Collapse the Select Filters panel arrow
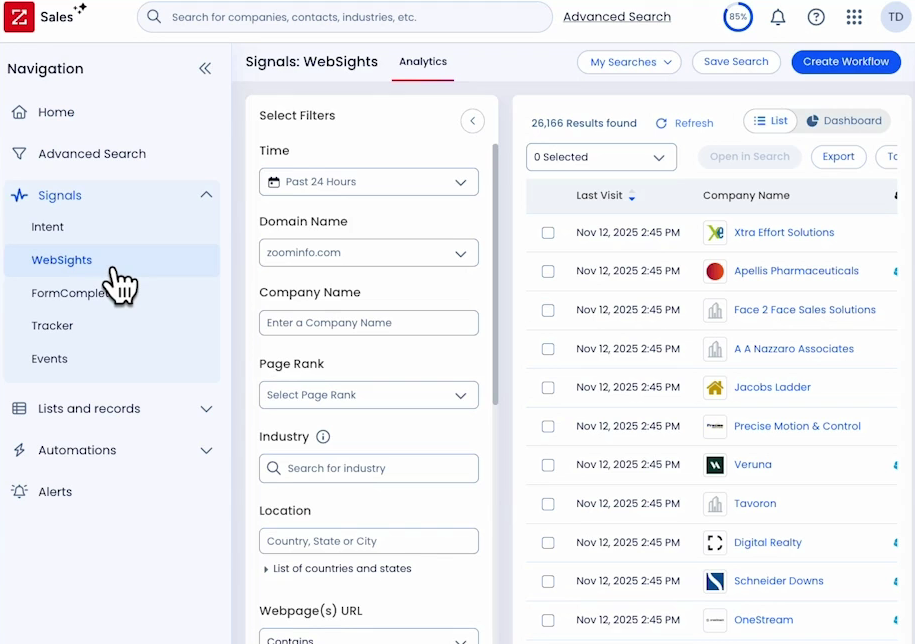The width and height of the screenshot is (915, 644). point(473,121)
